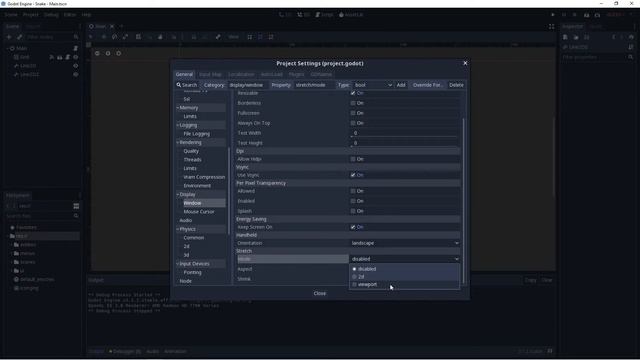Select Quality under Rendering
Viewport: 640px width, 360px height.
tap(191, 151)
